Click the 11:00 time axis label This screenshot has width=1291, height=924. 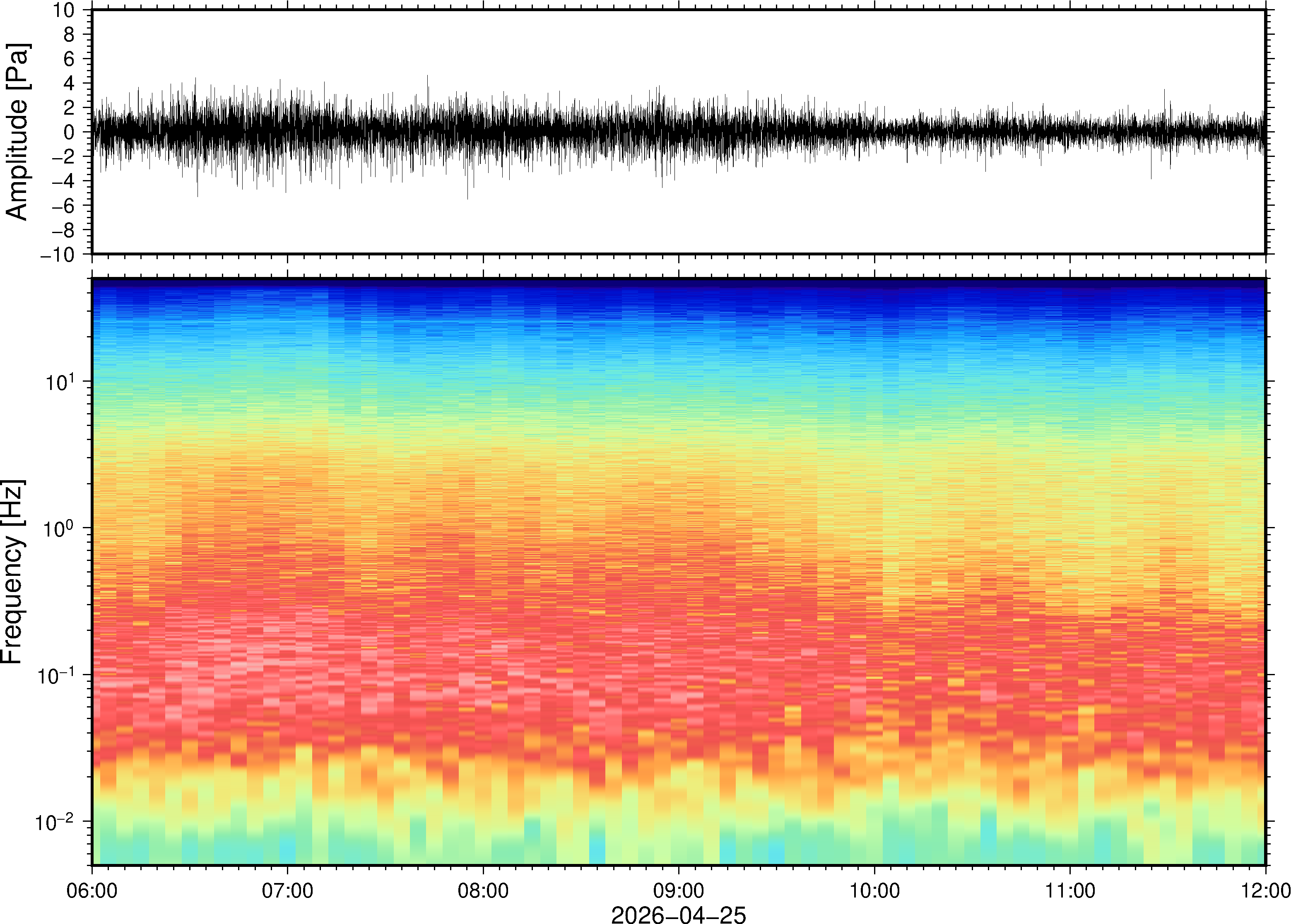1069,890
